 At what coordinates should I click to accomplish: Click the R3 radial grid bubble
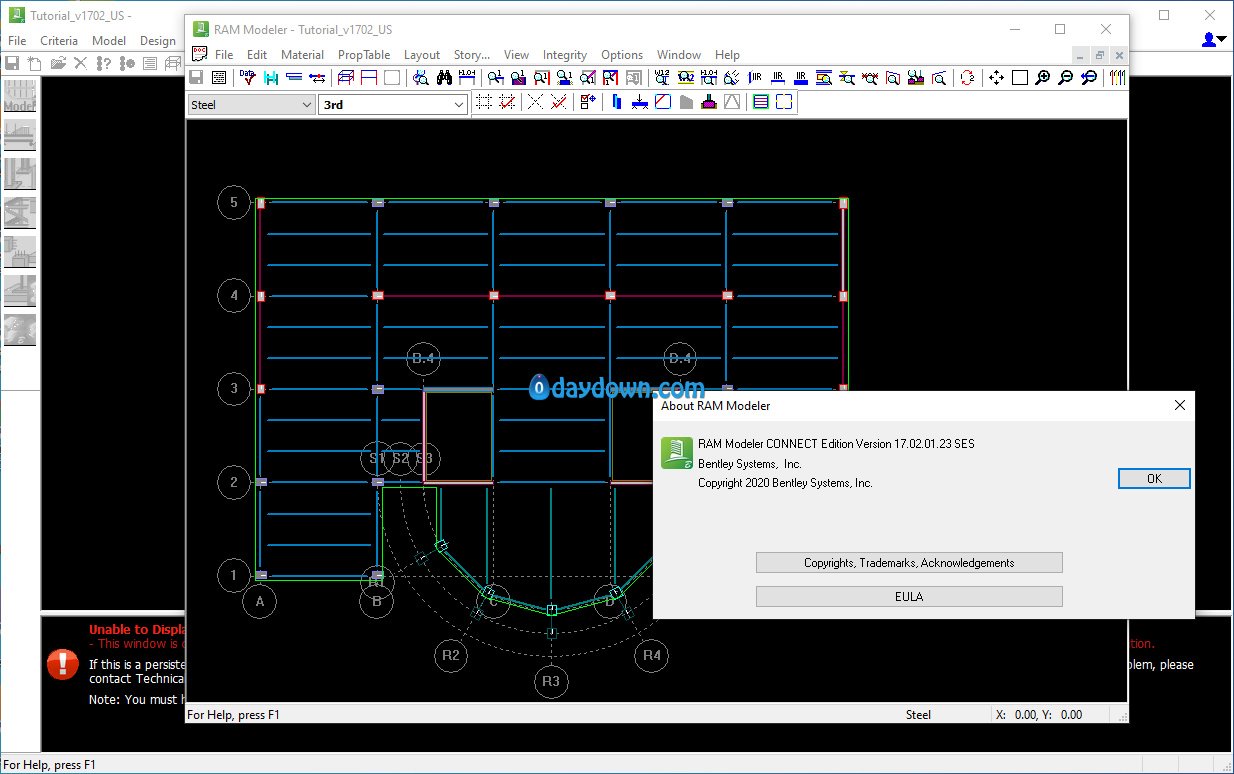pos(551,682)
